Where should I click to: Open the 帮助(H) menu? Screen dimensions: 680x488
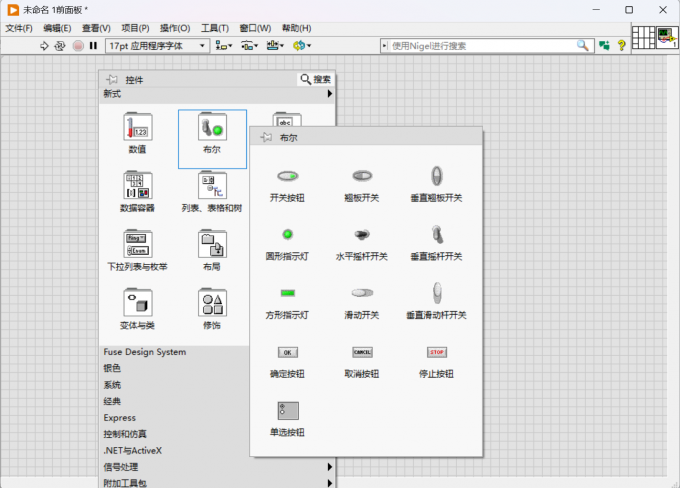pyautogui.click(x=297, y=28)
